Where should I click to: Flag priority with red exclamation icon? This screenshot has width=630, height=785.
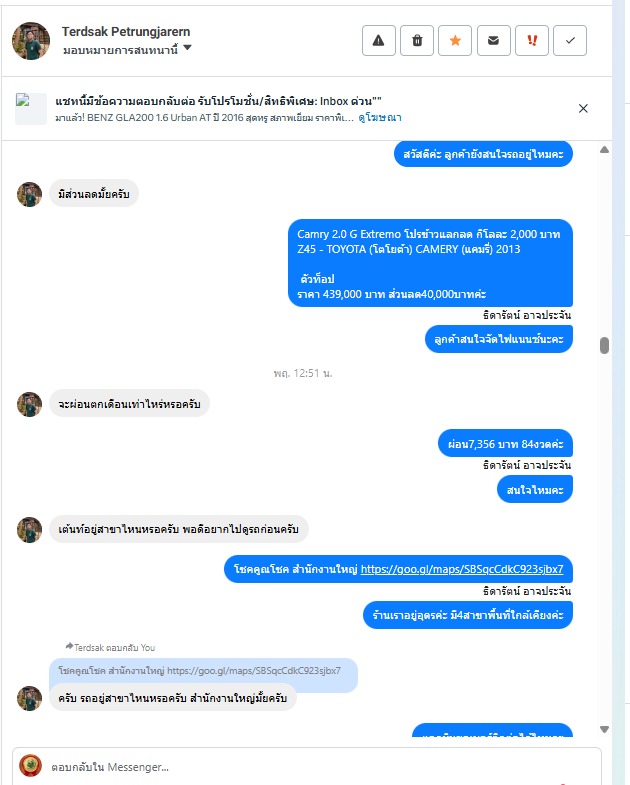[x=532, y=41]
